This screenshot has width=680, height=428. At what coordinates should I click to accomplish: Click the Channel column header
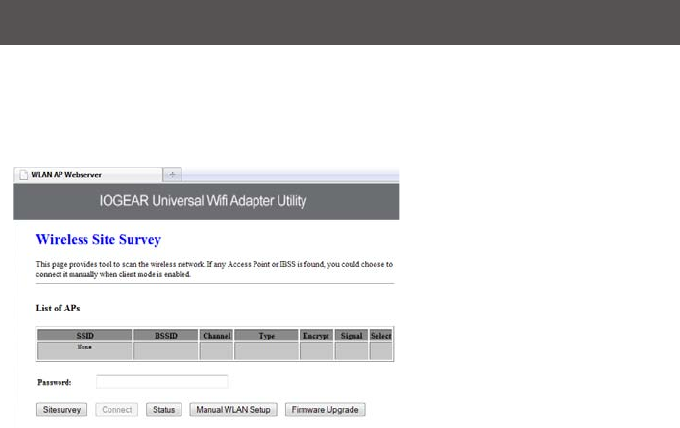216,335
